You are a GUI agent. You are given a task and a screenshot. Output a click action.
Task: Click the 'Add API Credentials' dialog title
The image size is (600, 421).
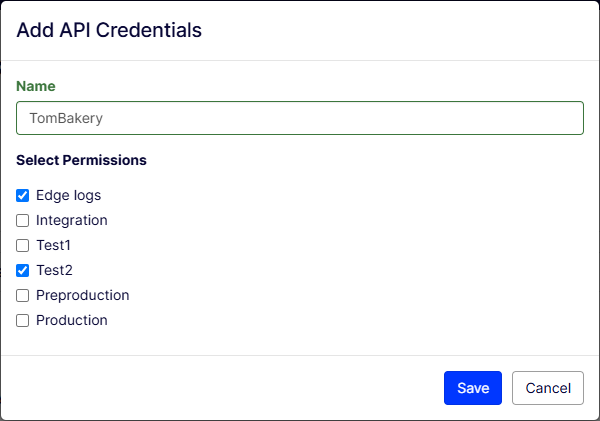(x=109, y=30)
